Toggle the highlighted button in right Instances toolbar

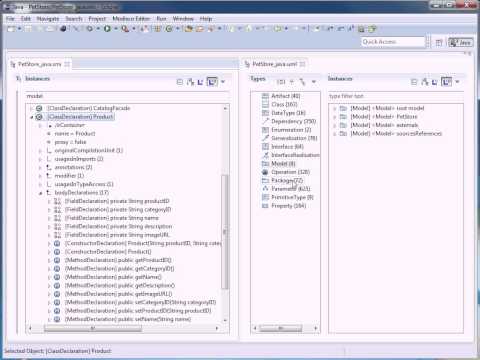pyautogui.click(x=446, y=82)
